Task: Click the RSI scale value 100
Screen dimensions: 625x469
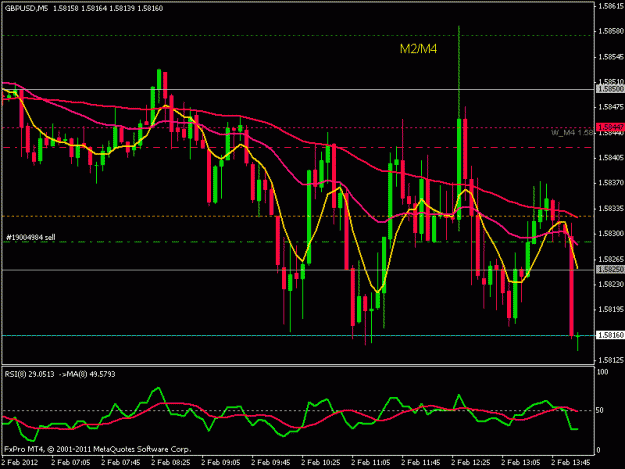Action: pos(603,372)
